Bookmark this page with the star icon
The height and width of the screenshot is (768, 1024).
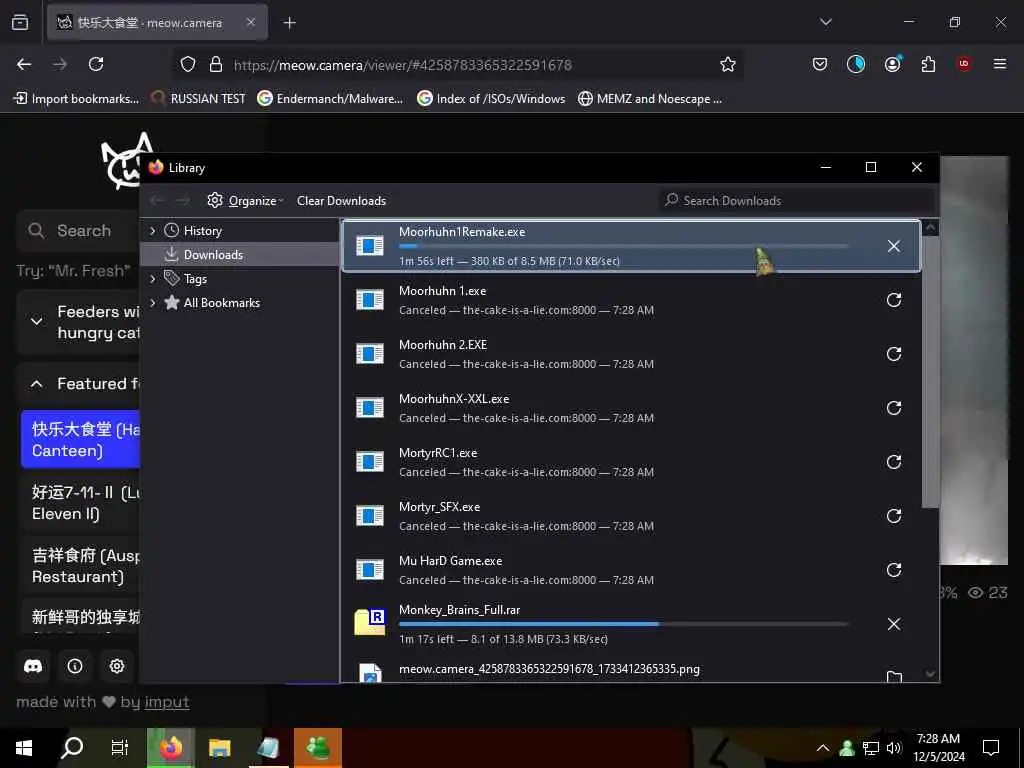[x=728, y=64]
